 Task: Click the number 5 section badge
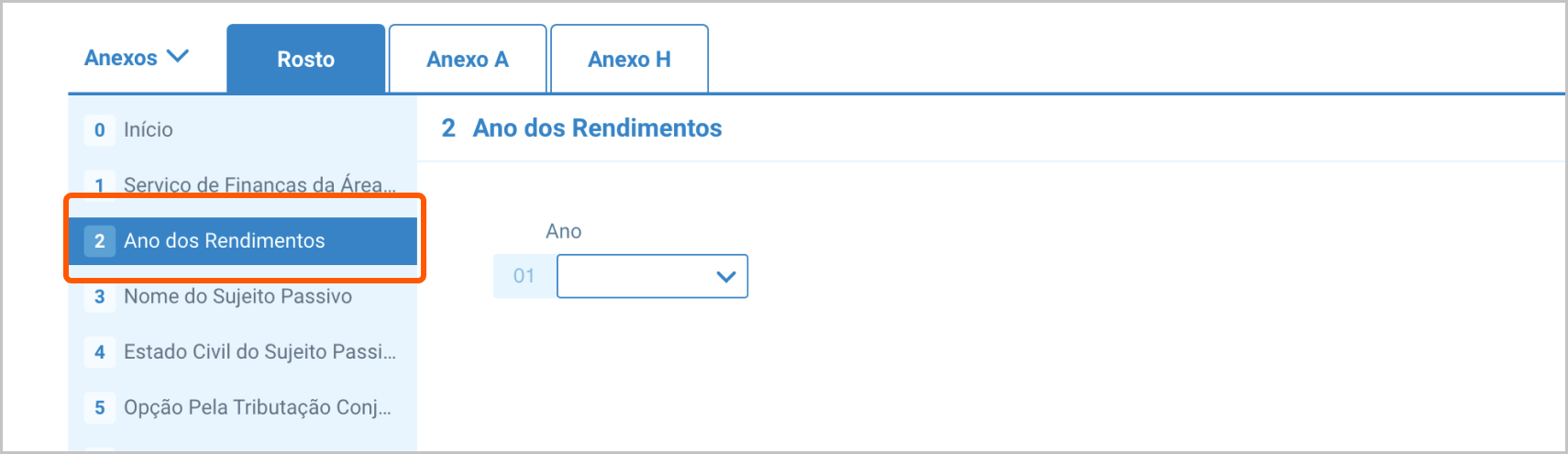coord(100,407)
